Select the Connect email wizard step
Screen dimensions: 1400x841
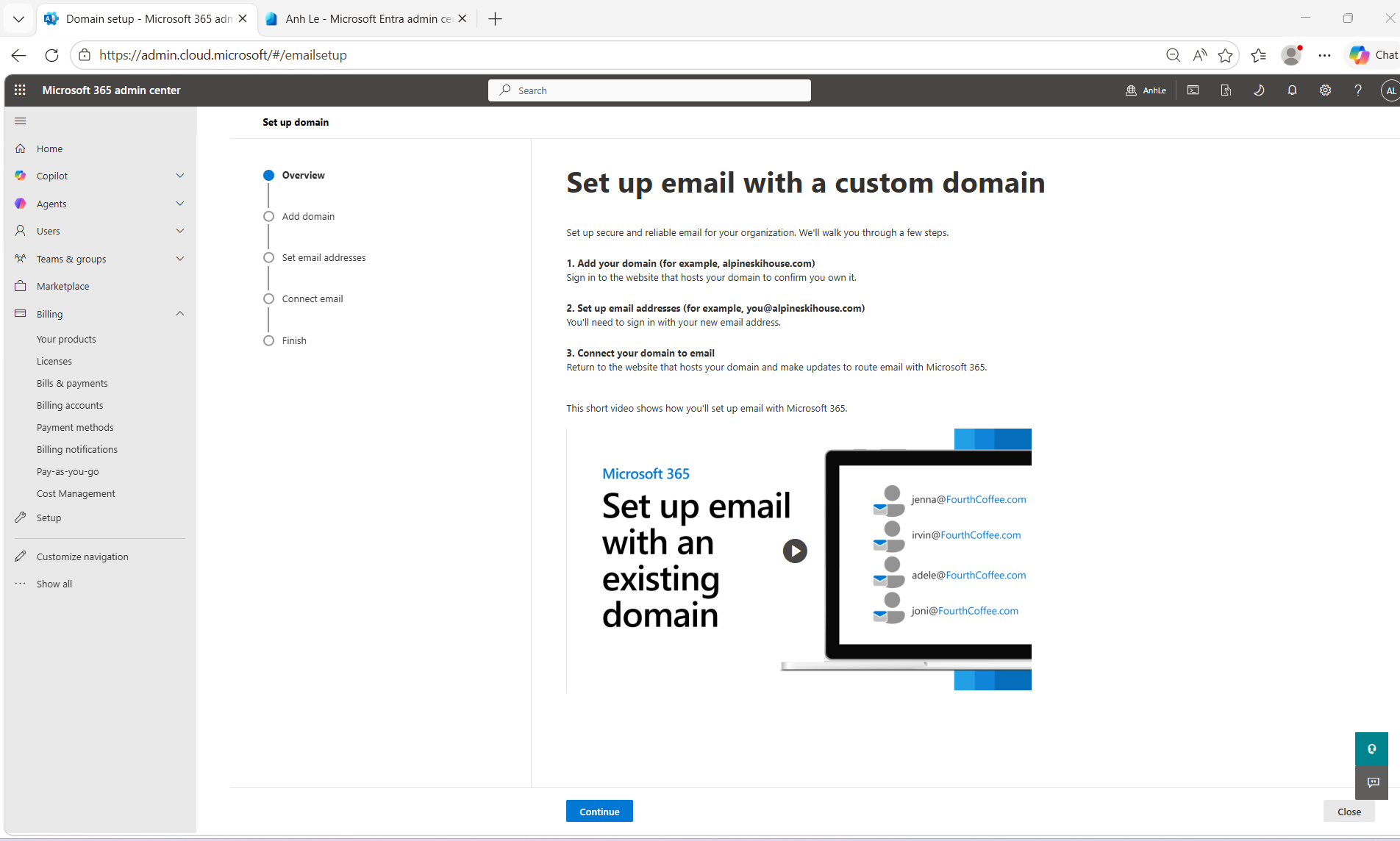pyautogui.click(x=304, y=298)
